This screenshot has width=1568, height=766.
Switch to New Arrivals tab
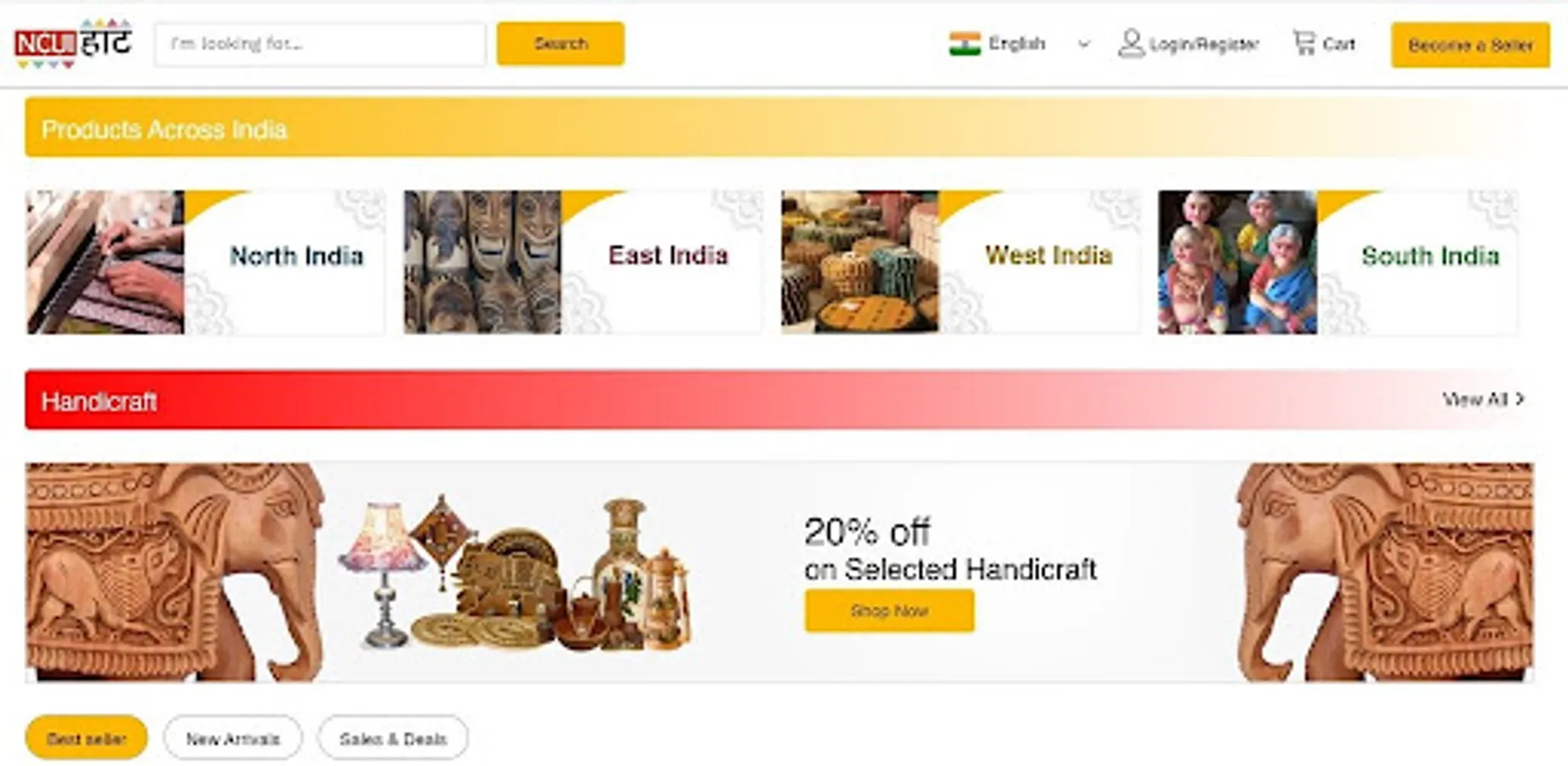click(x=232, y=738)
